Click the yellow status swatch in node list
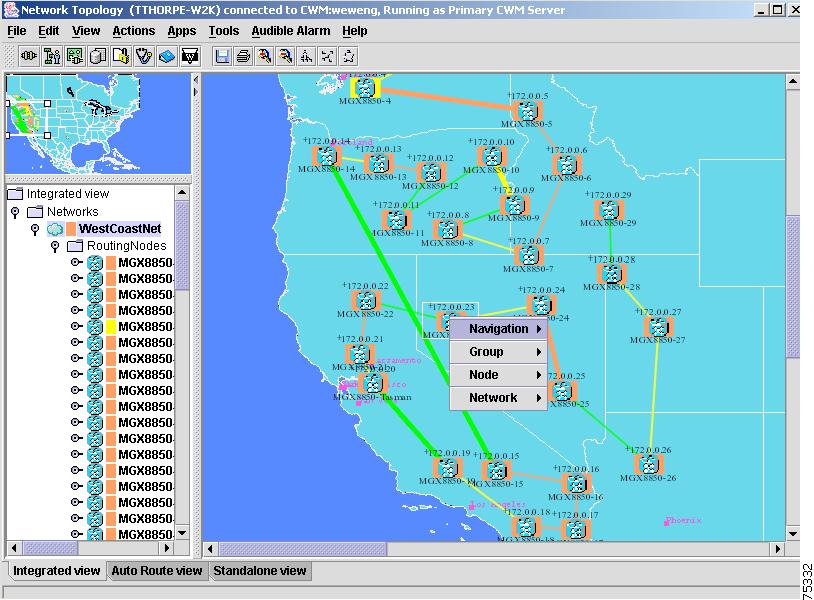The image size is (814, 600). pos(111,326)
